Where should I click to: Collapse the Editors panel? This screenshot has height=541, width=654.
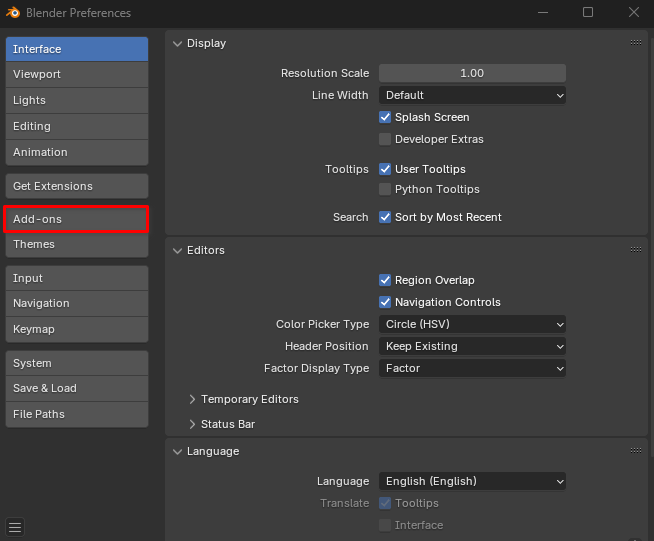pos(178,250)
